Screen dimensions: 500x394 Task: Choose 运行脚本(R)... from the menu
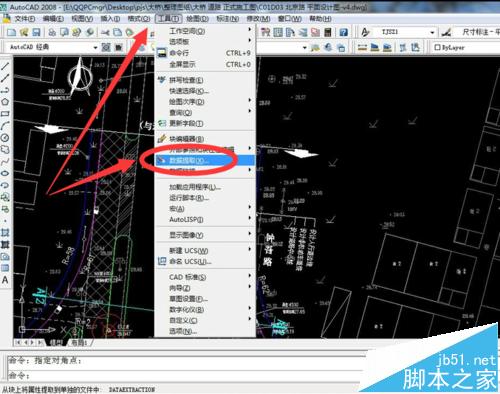205,198
